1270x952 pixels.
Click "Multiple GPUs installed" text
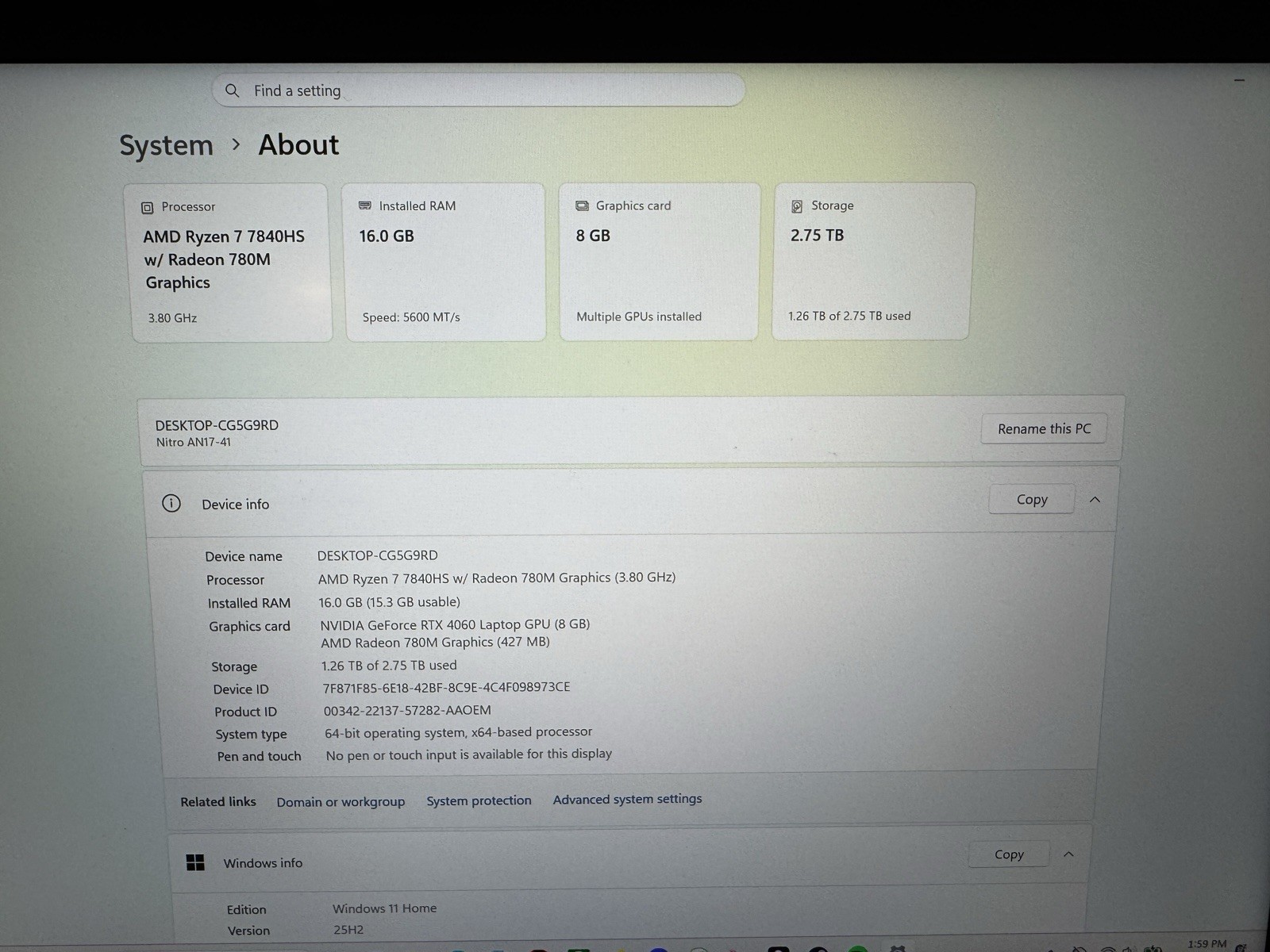pyautogui.click(x=639, y=317)
